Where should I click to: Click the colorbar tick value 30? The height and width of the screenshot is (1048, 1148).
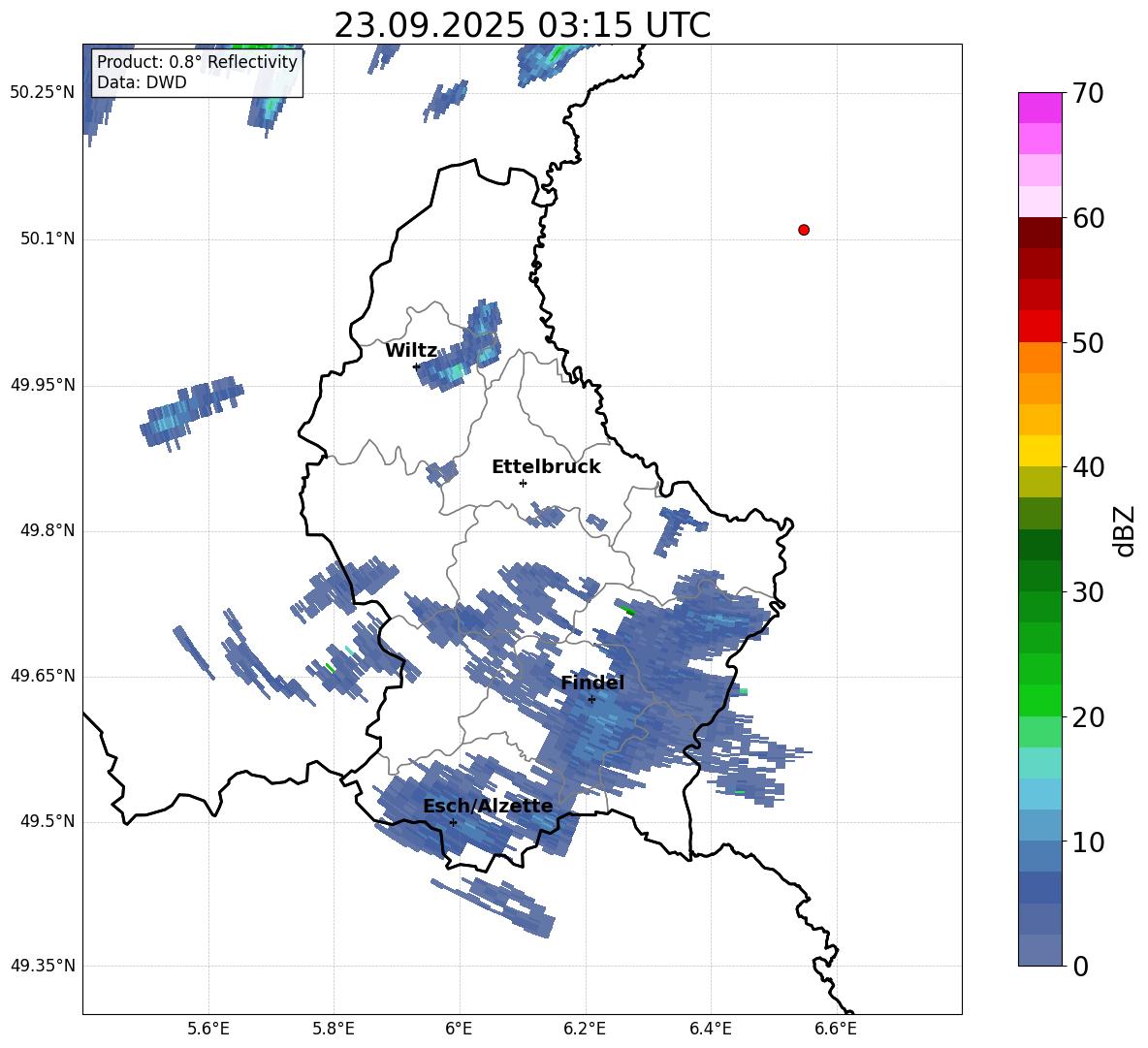(1088, 592)
